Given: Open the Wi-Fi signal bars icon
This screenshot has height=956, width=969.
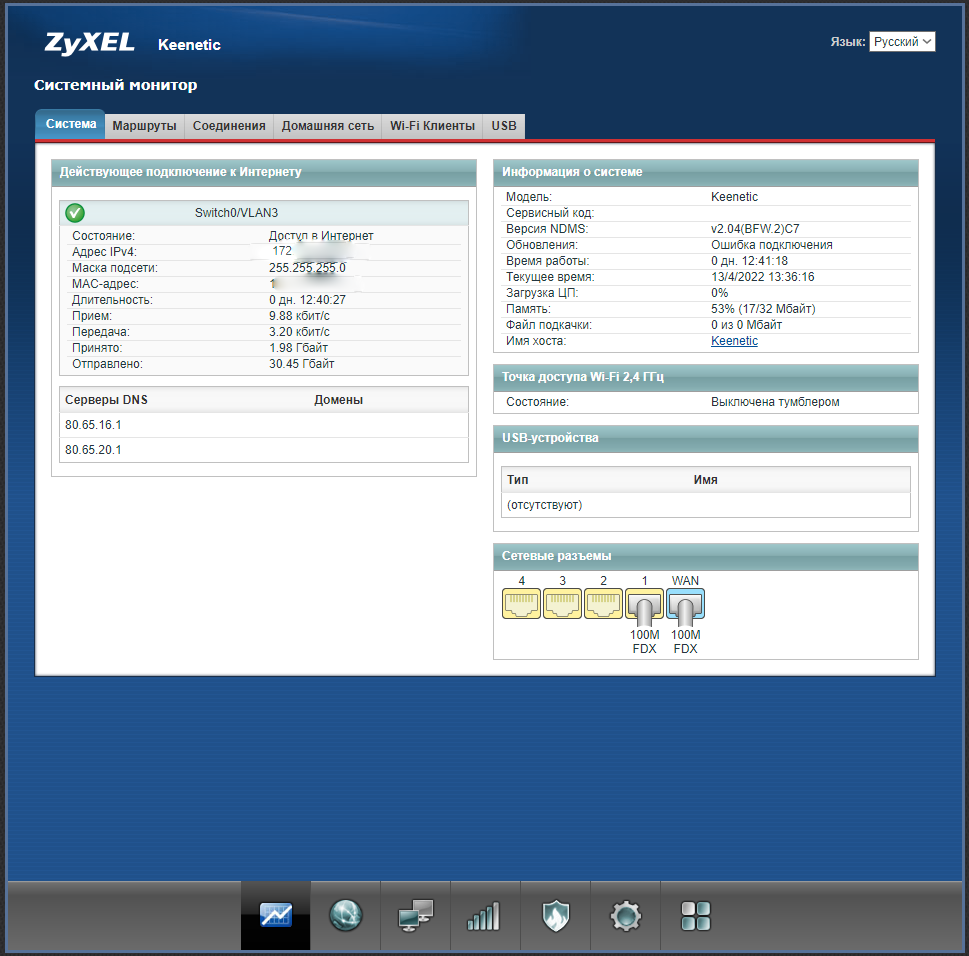Looking at the screenshot, I should pos(485,915).
